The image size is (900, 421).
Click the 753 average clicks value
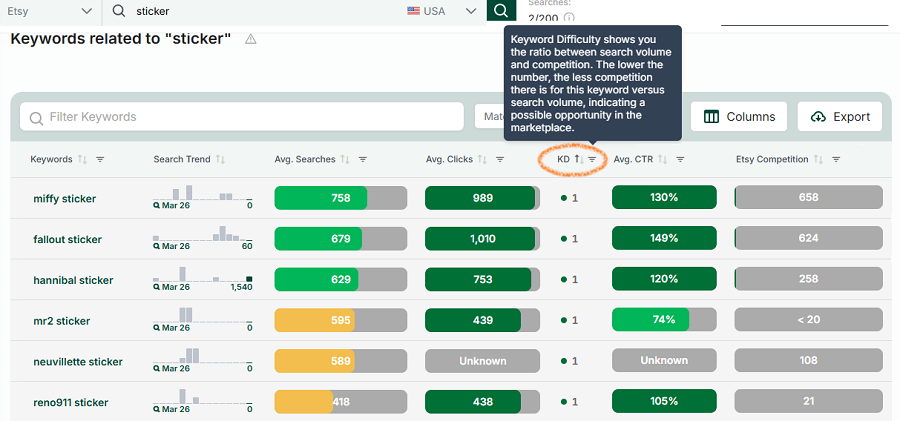point(483,279)
